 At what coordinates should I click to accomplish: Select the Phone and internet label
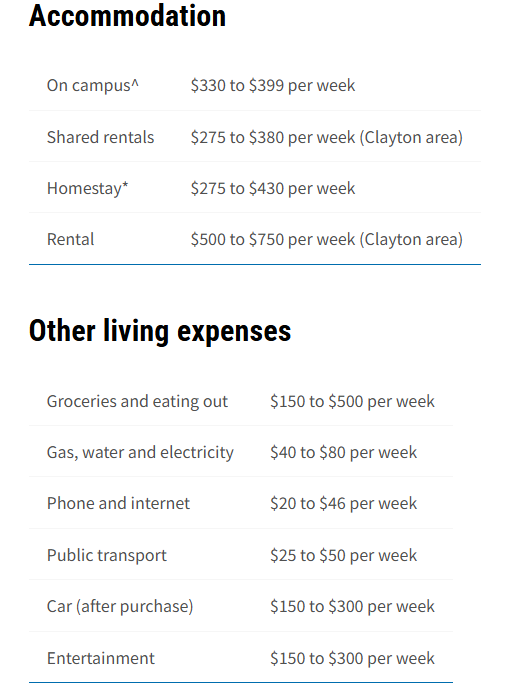[118, 503]
